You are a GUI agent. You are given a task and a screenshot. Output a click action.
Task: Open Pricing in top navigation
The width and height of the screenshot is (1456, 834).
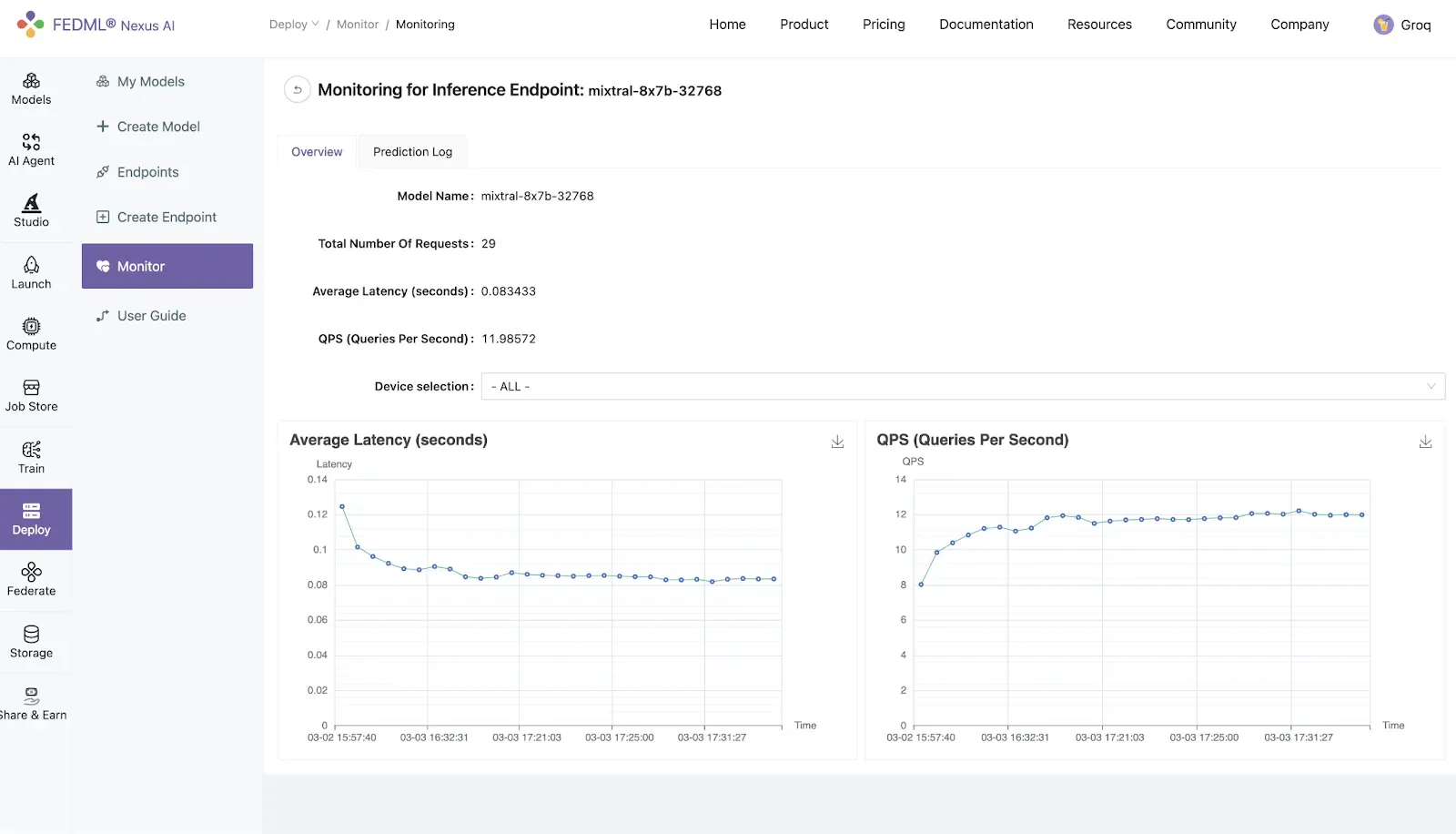pos(884,25)
